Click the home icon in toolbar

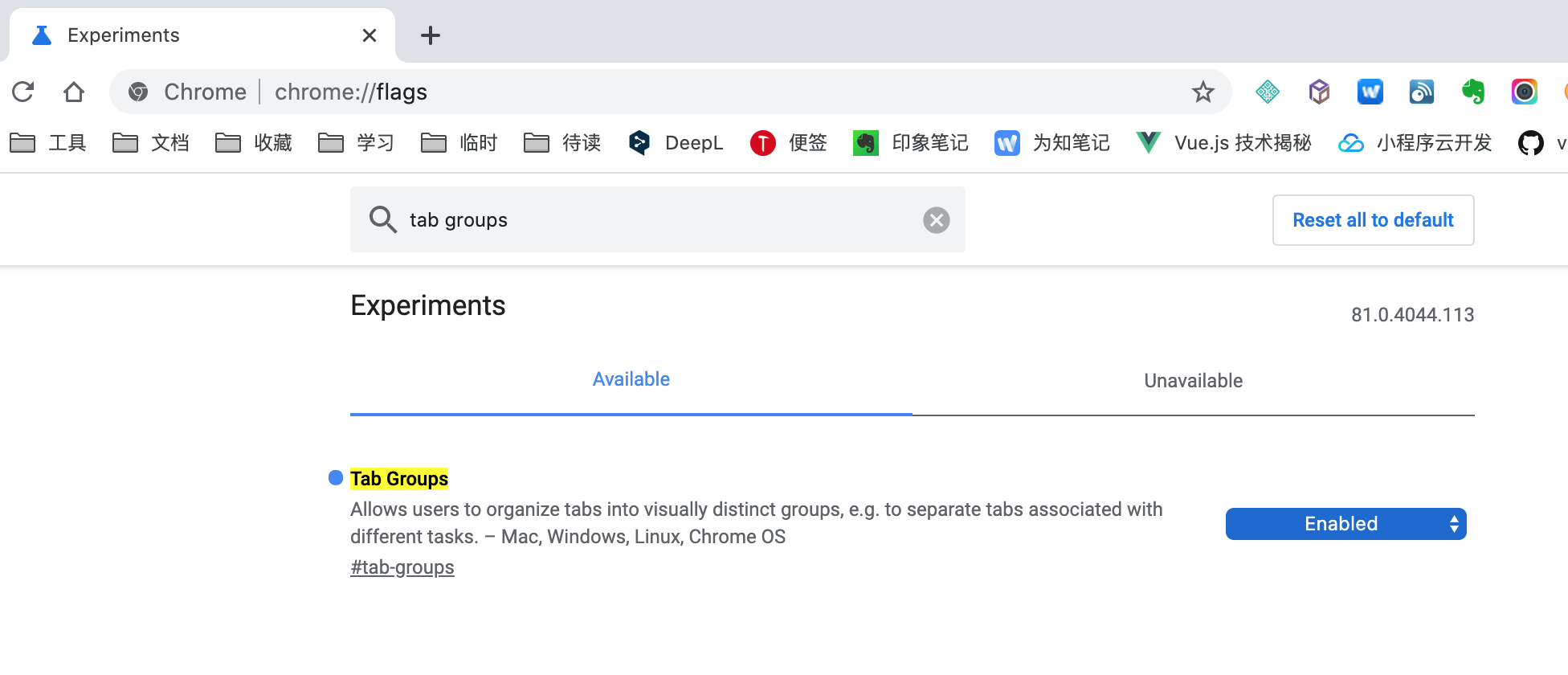pyautogui.click(x=74, y=92)
